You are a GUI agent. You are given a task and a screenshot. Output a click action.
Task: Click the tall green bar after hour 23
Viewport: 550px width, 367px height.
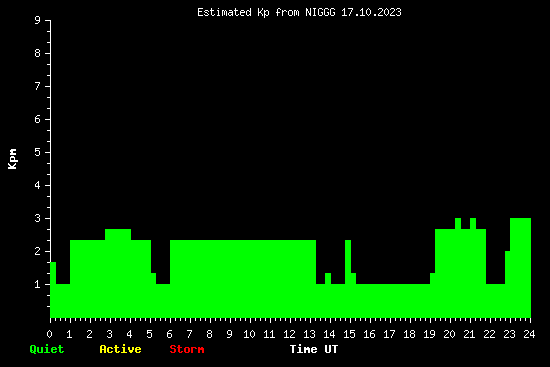click(x=521, y=268)
